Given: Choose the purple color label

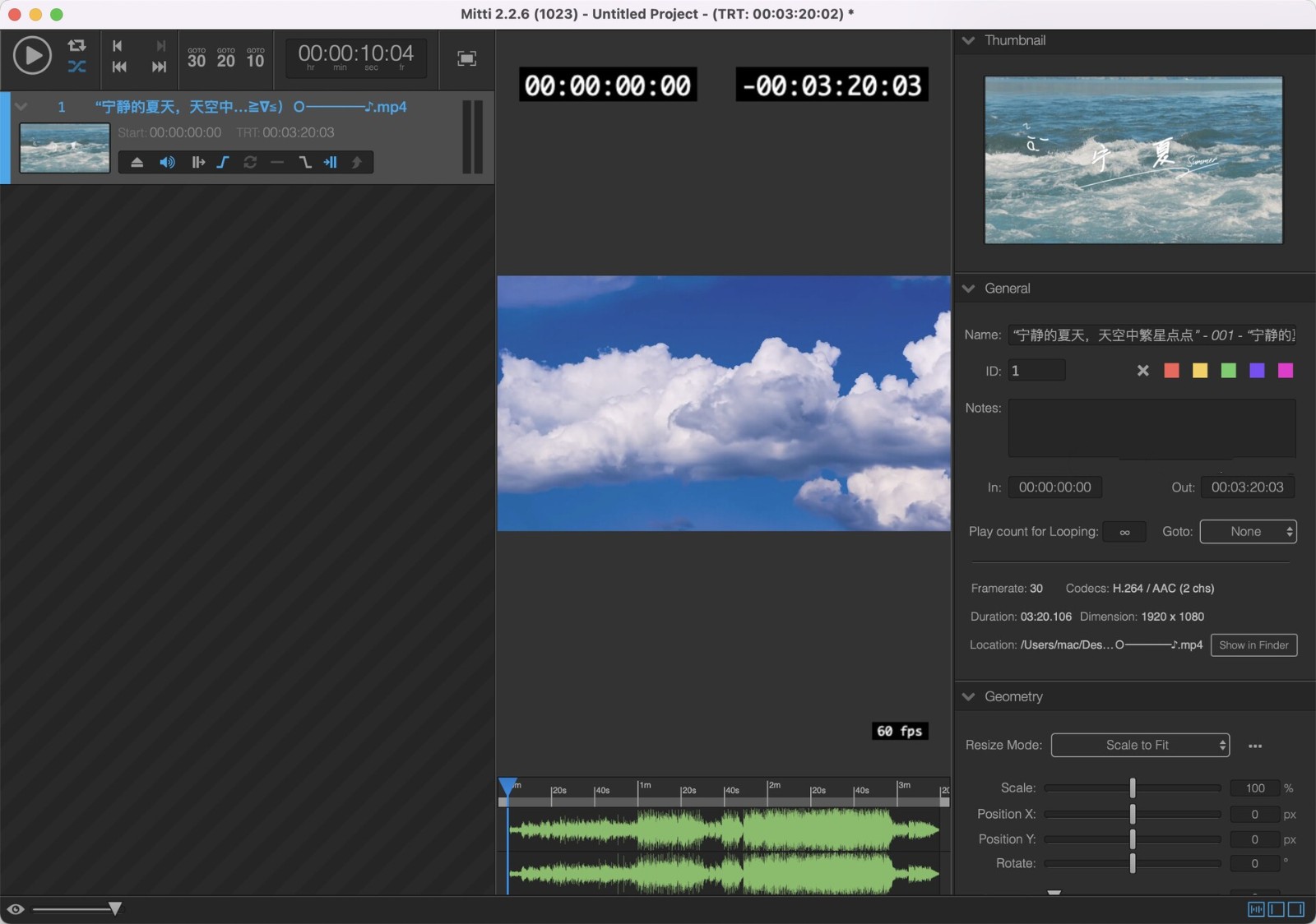Looking at the screenshot, I should click(1257, 371).
